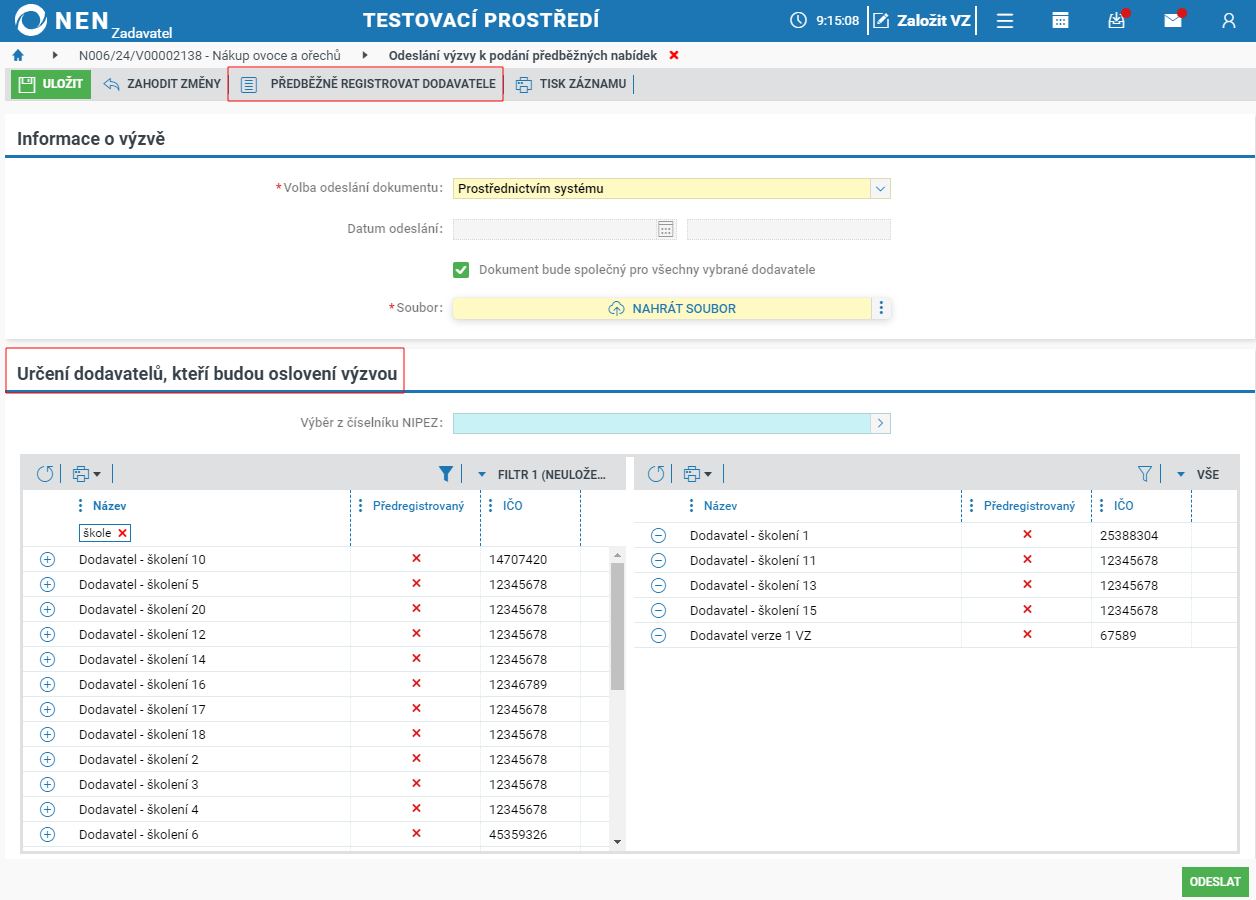This screenshot has height=900, width=1256.
Task: Add Dodavatel - školení 3 with plus icon
Action: (47, 784)
